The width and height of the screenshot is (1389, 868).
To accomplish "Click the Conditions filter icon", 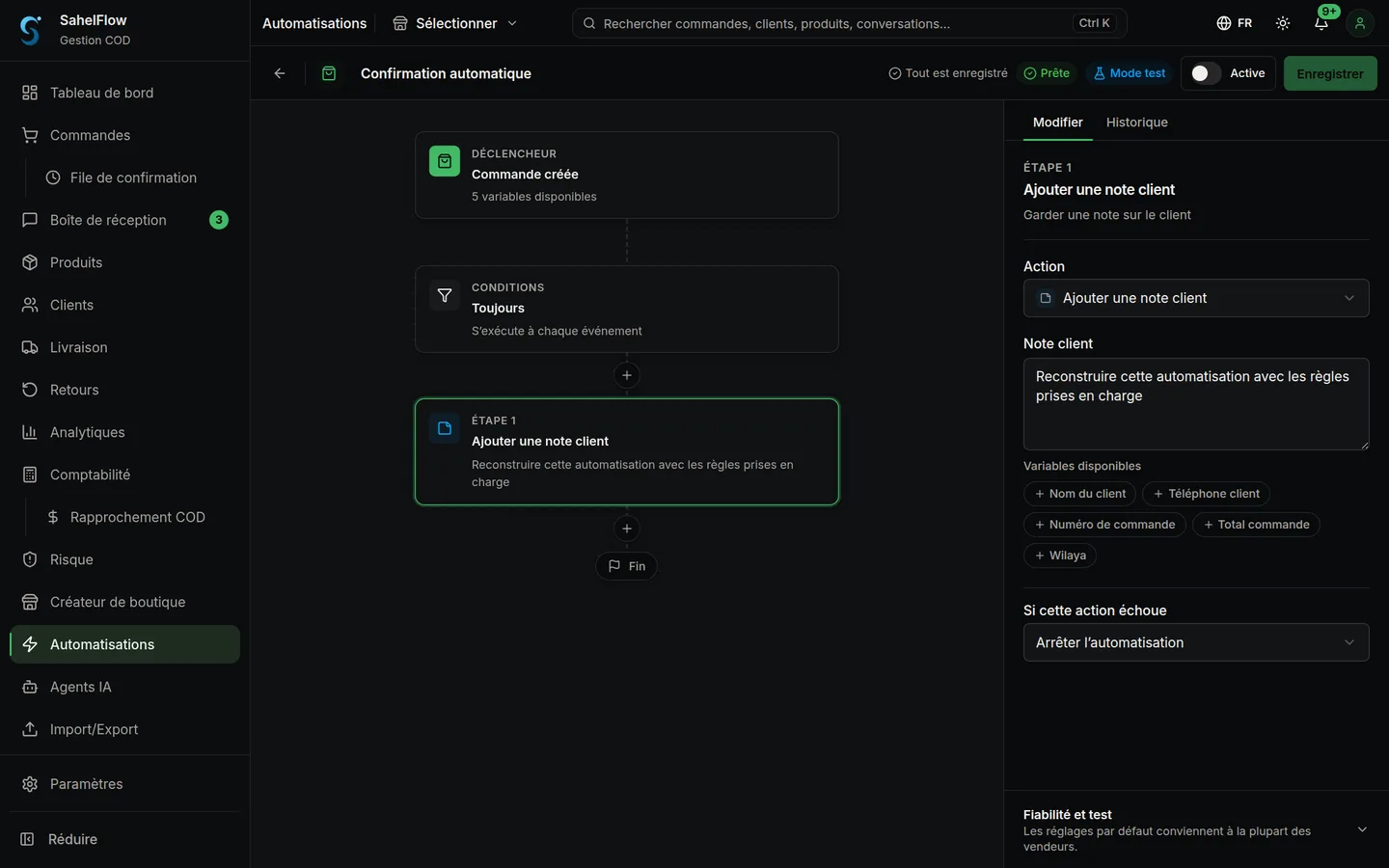I will [x=445, y=296].
